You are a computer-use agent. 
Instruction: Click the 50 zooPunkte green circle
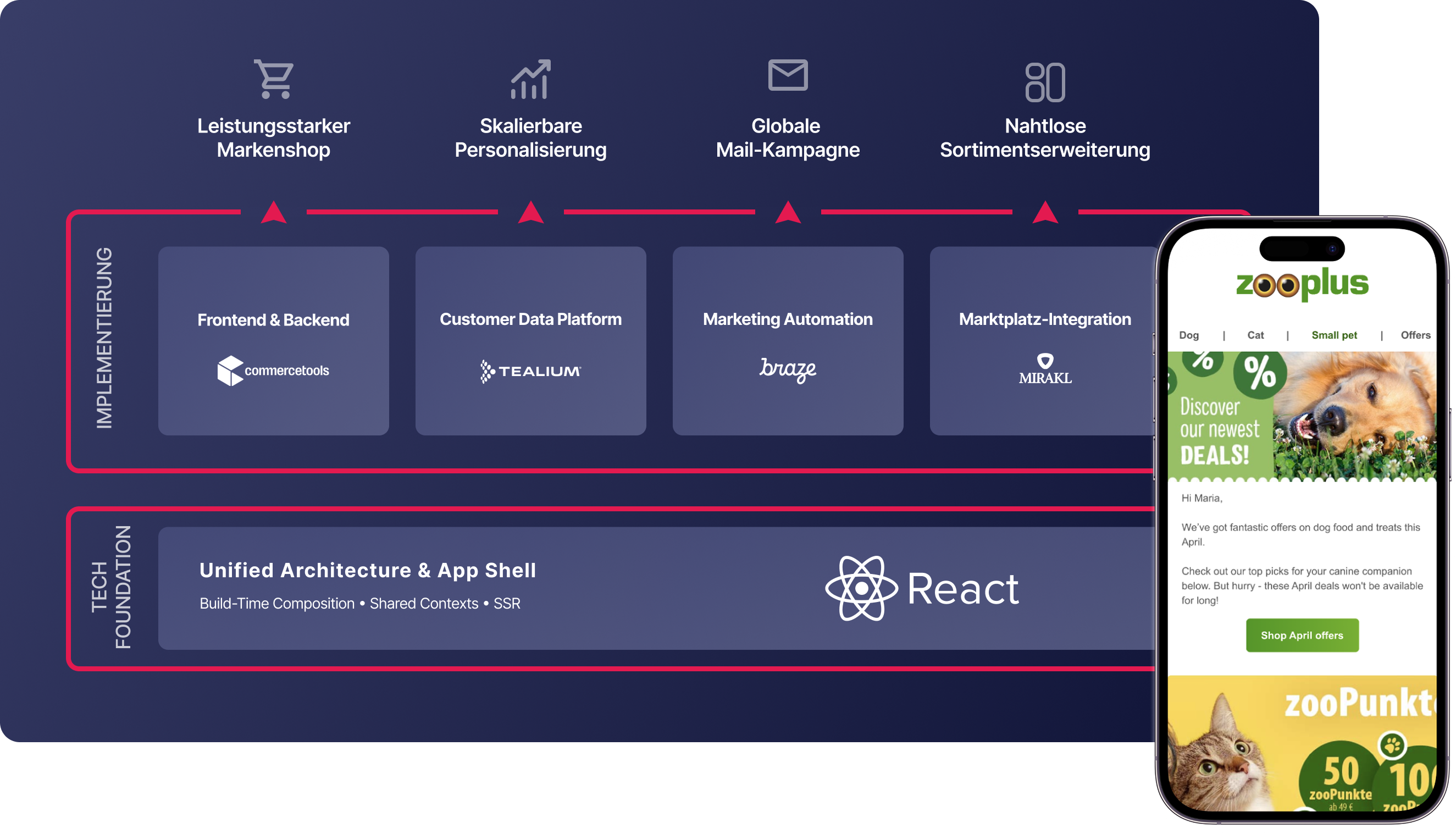click(x=1340, y=779)
